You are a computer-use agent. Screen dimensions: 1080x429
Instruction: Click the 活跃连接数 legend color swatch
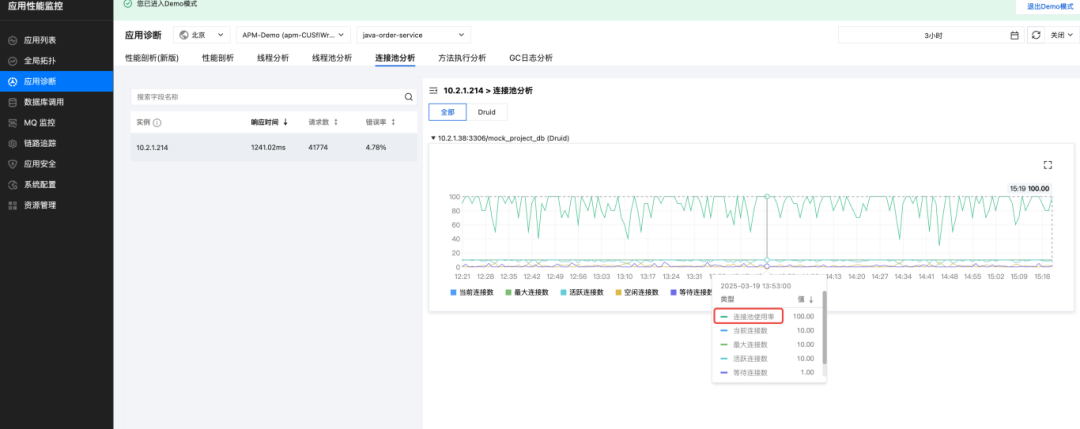pyautogui.click(x=563, y=292)
